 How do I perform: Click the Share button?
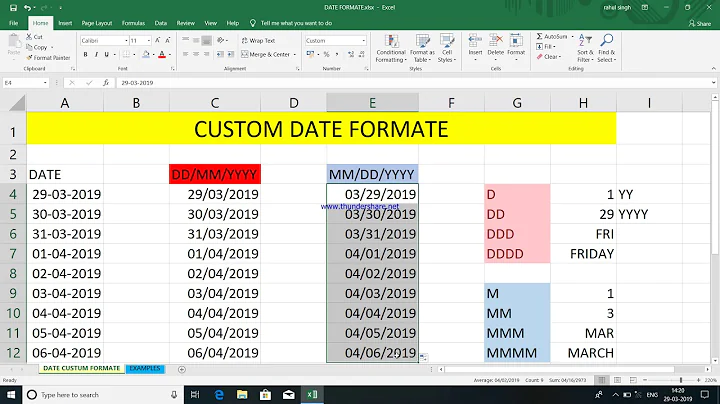pos(700,23)
